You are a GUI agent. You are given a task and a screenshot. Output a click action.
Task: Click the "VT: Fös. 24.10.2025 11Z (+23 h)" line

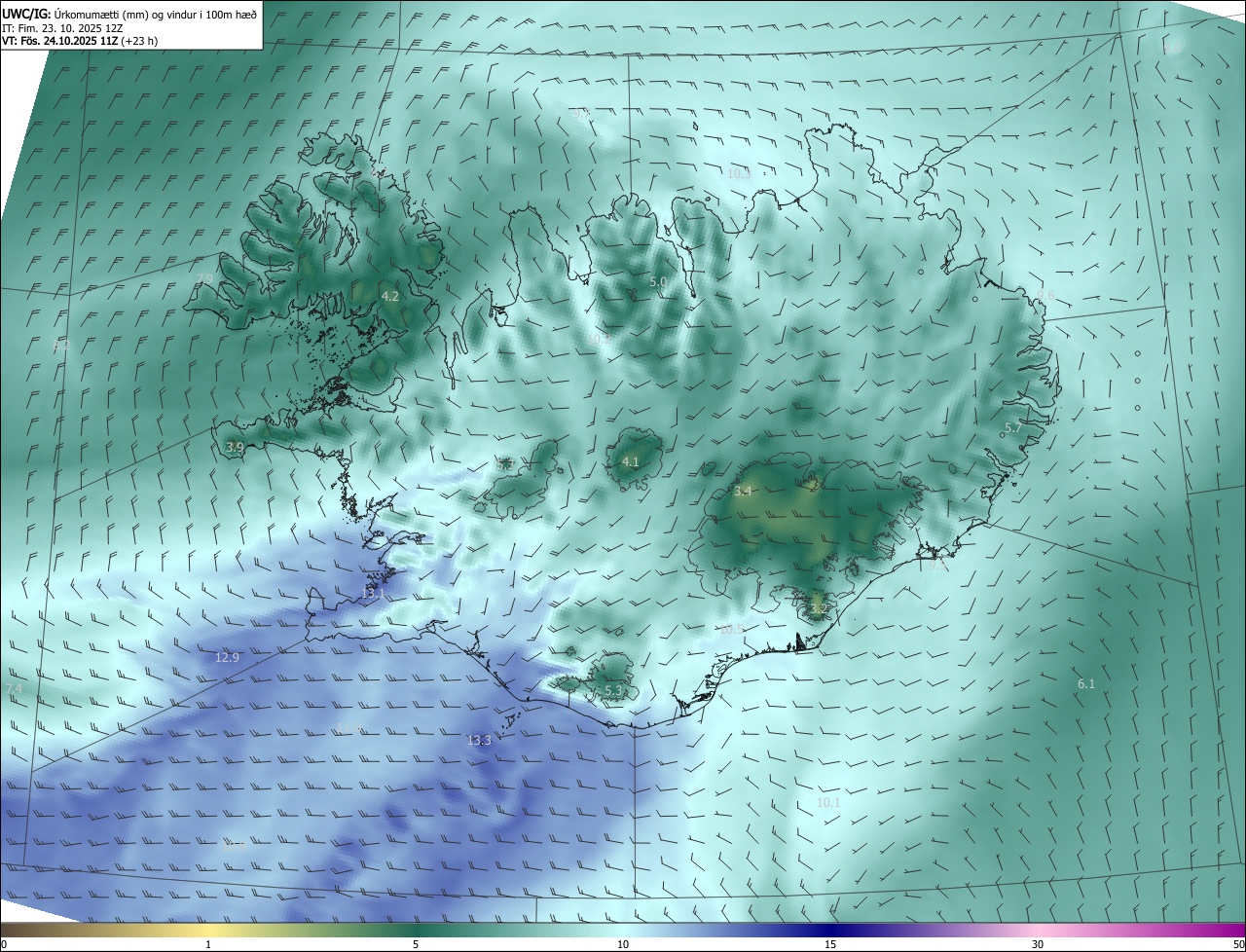point(80,41)
